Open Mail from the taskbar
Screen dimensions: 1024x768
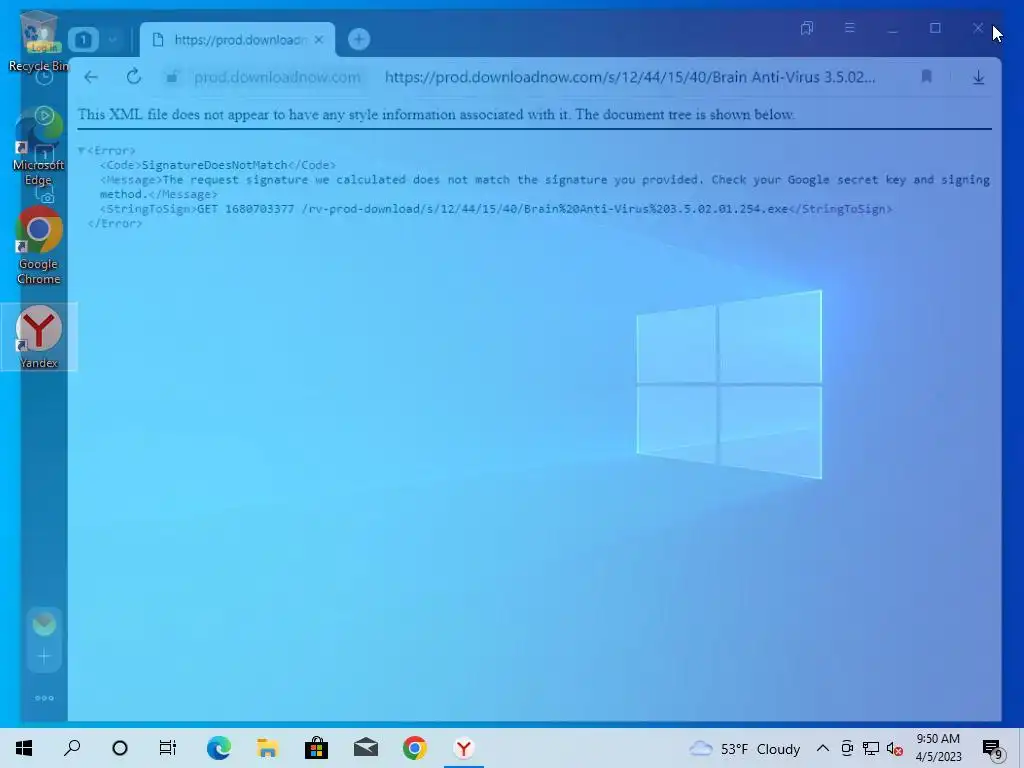tap(366, 748)
